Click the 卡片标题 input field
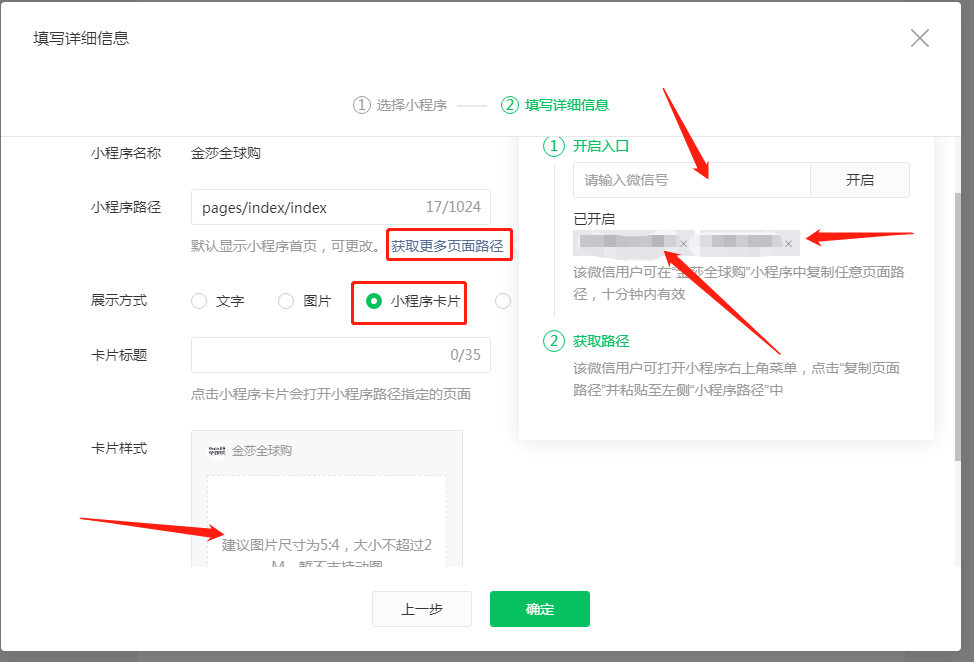Viewport: 974px width, 662px height. tap(340, 355)
